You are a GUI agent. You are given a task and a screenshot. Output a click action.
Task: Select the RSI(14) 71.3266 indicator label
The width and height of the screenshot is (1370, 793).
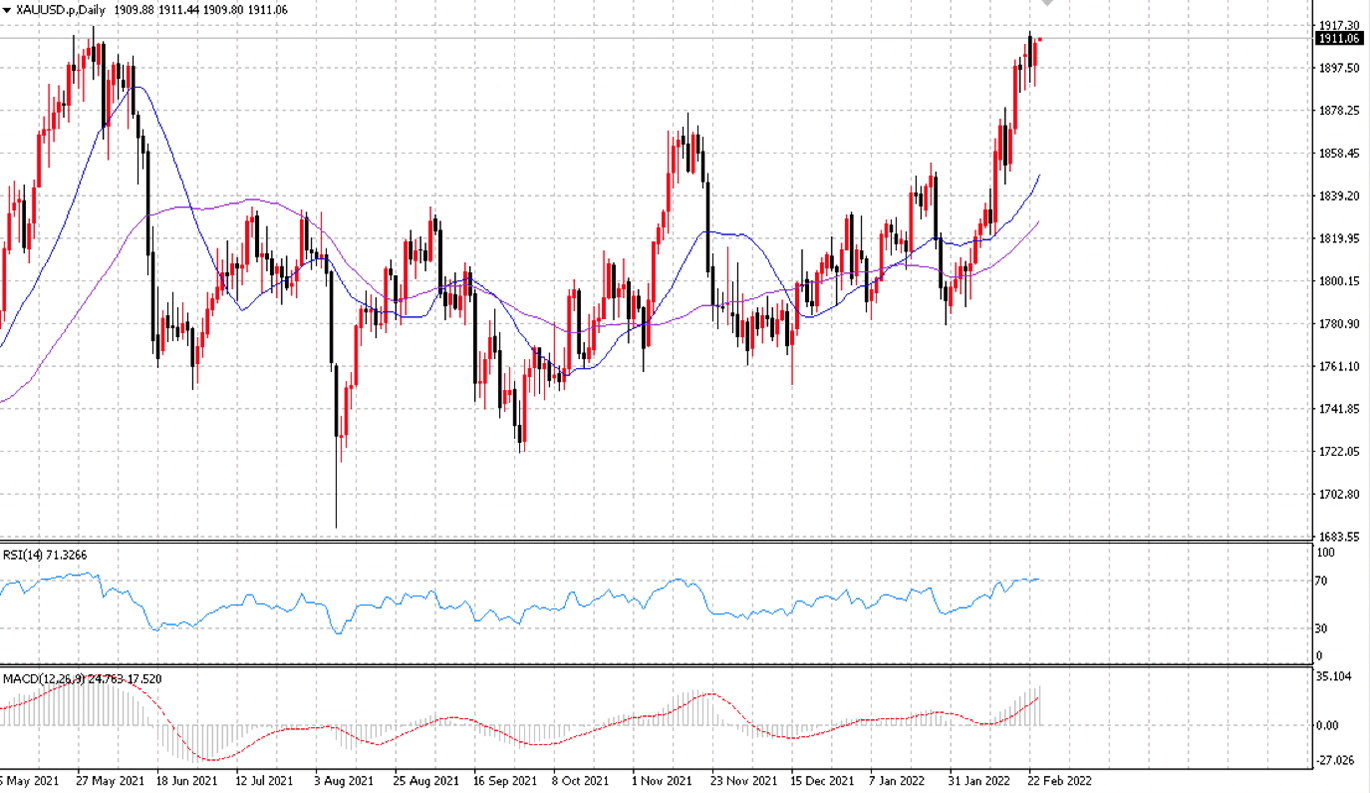44,554
